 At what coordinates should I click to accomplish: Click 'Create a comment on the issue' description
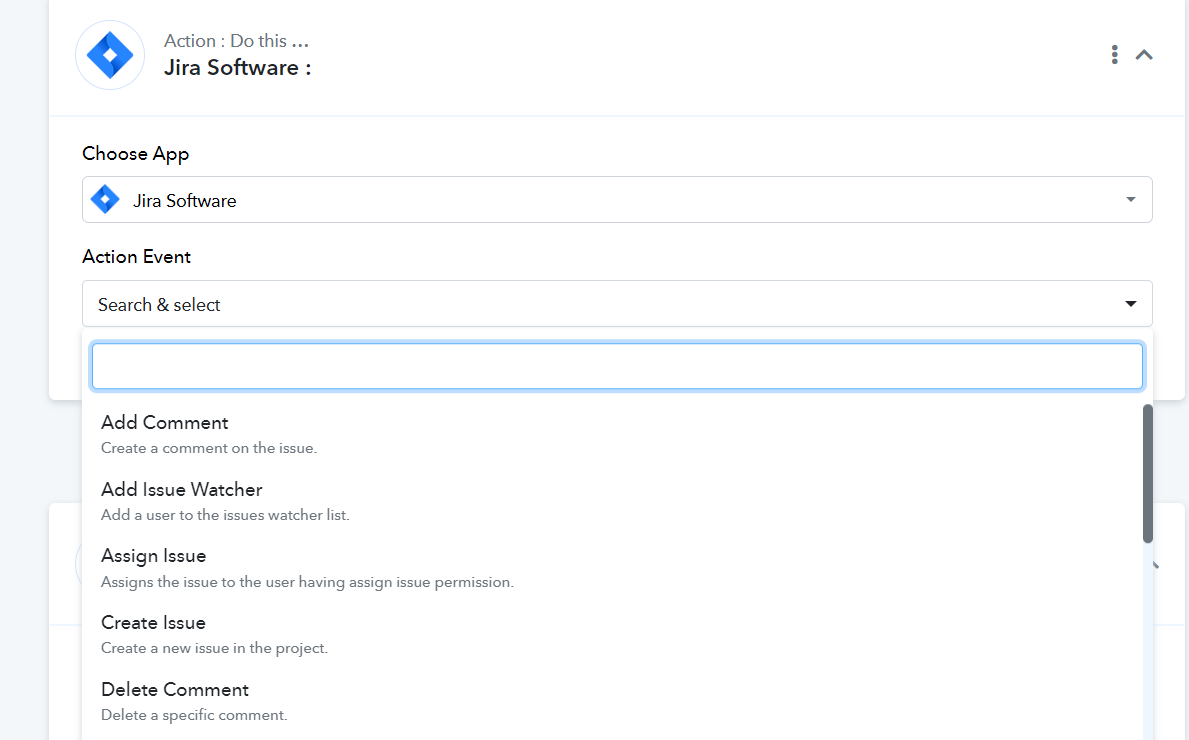[x=209, y=448]
